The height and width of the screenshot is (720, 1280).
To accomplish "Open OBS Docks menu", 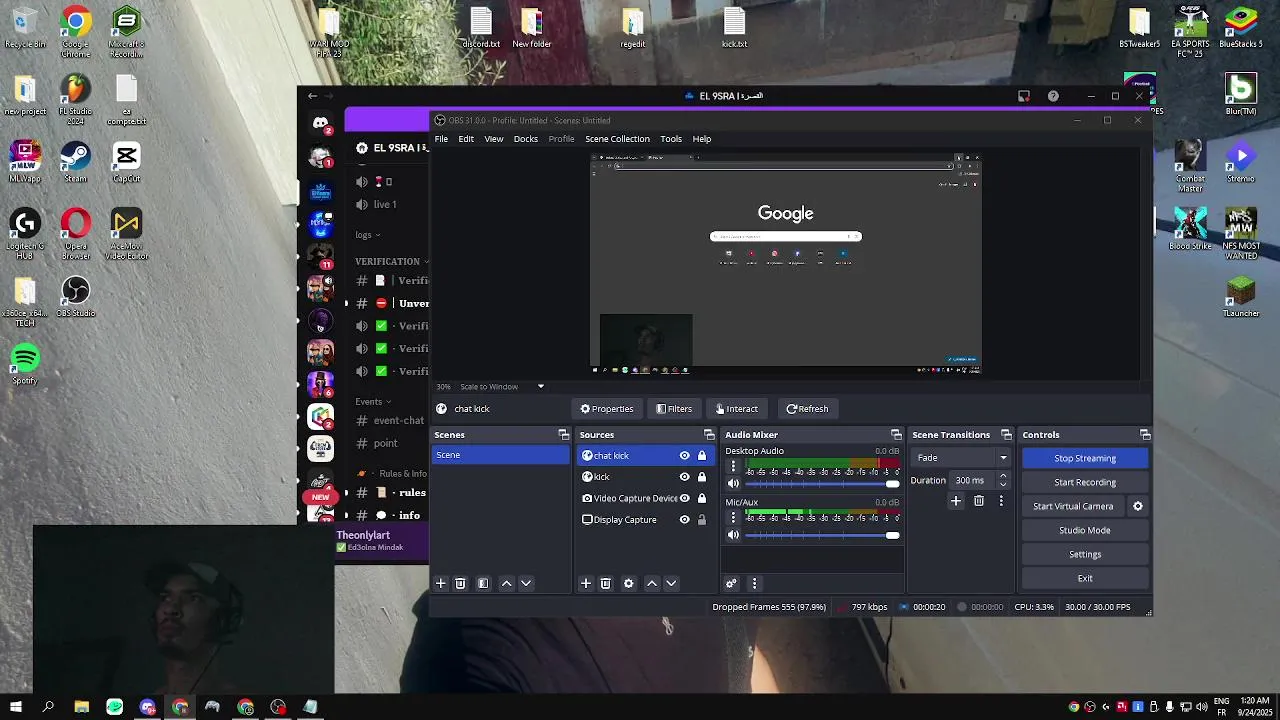I will click(526, 139).
